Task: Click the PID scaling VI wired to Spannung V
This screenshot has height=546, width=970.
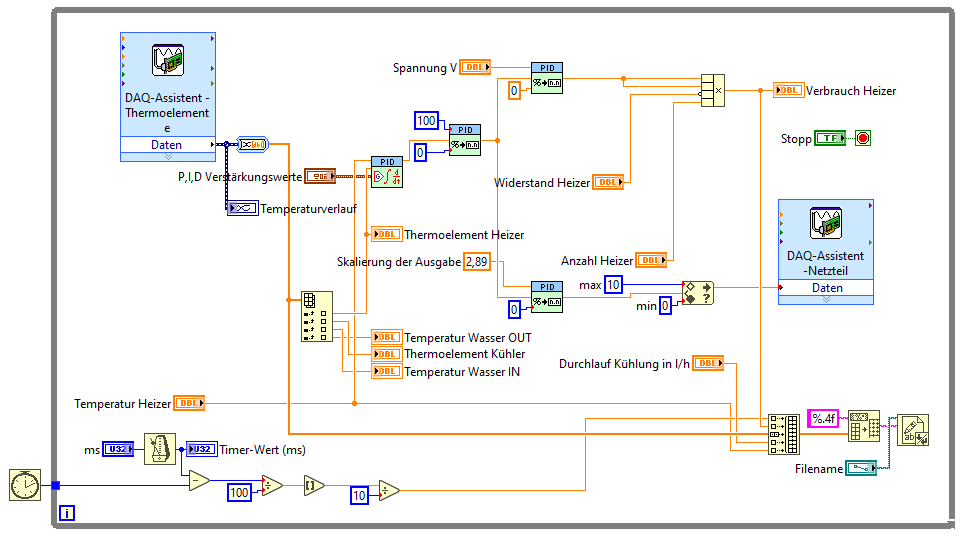Action: point(547,78)
